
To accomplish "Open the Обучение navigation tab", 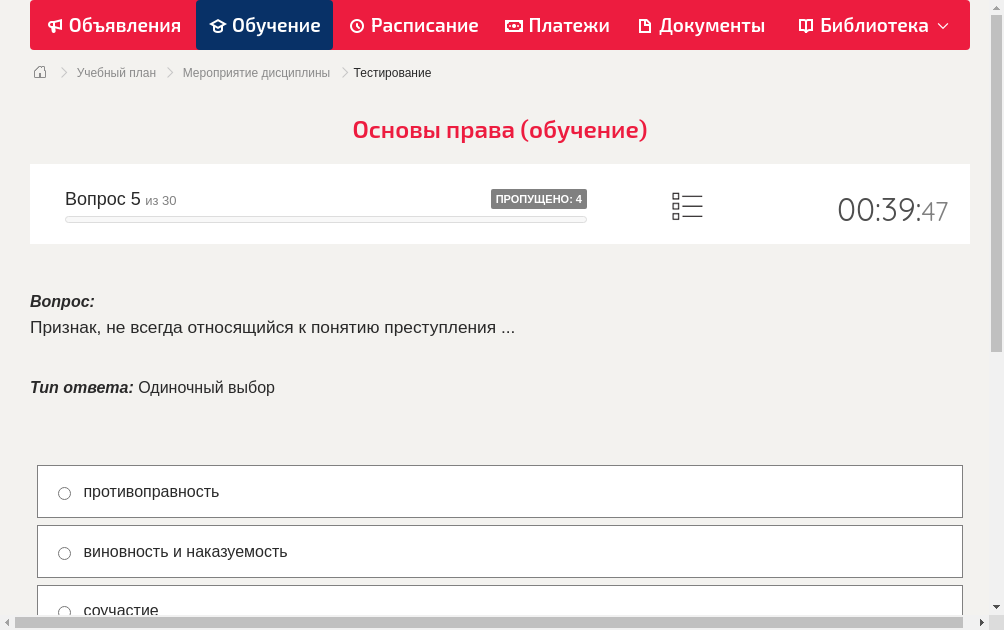I will (x=264, y=25).
